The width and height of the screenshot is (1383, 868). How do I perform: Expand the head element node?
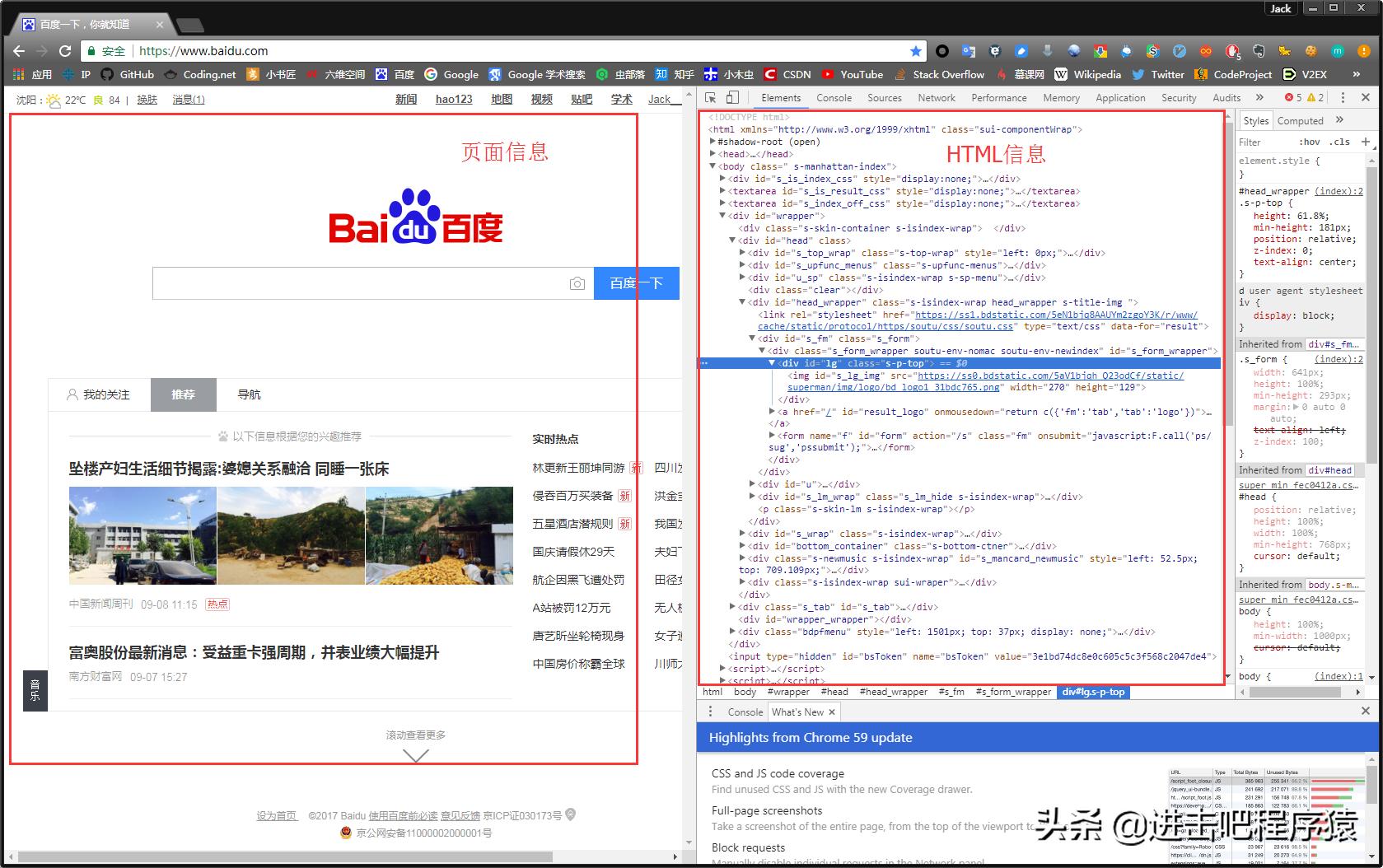[713, 154]
